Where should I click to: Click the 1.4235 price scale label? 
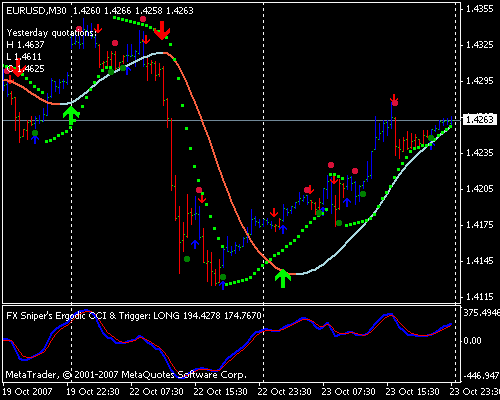click(480, 153)
